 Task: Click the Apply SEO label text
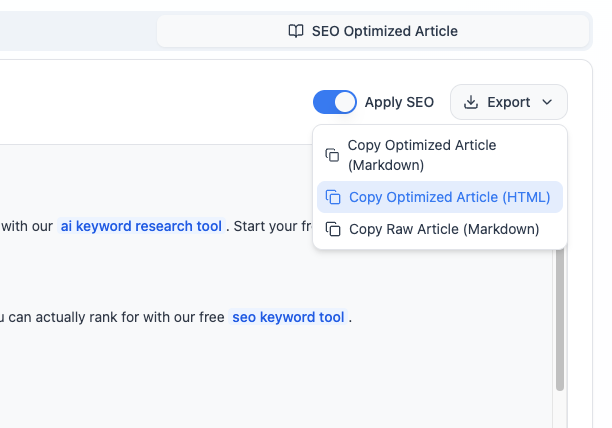pos(399,102)
